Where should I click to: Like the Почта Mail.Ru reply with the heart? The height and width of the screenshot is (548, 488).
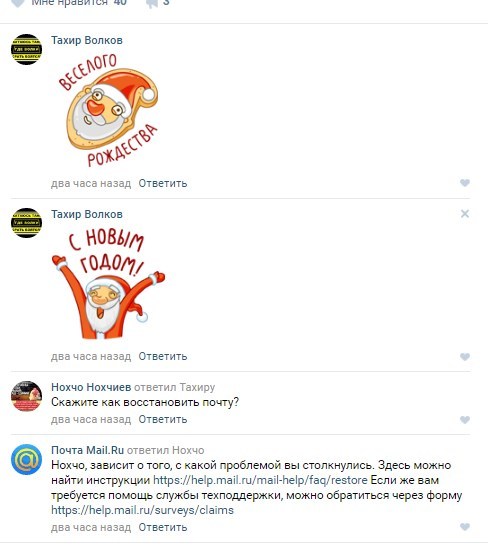click(465, 527)
